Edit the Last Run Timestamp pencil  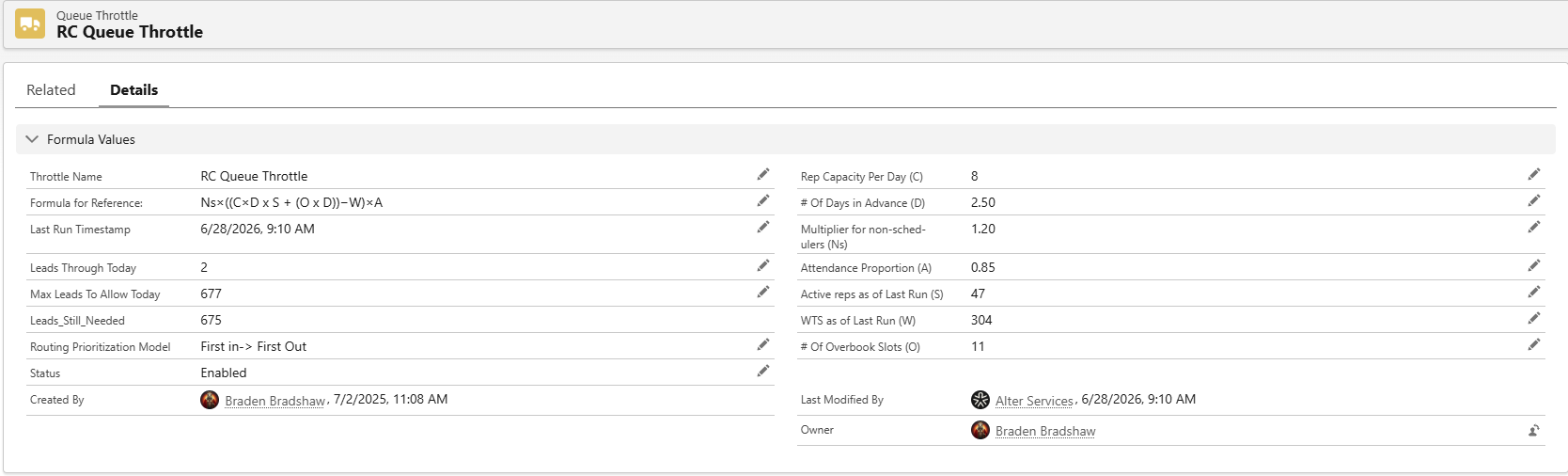[x=763, y=227]
